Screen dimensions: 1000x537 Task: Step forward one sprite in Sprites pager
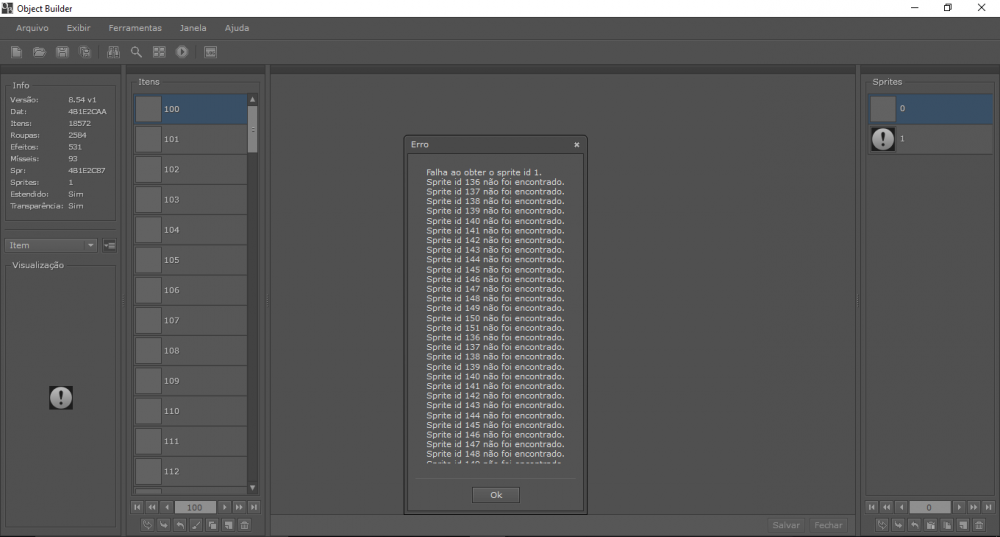959,507
